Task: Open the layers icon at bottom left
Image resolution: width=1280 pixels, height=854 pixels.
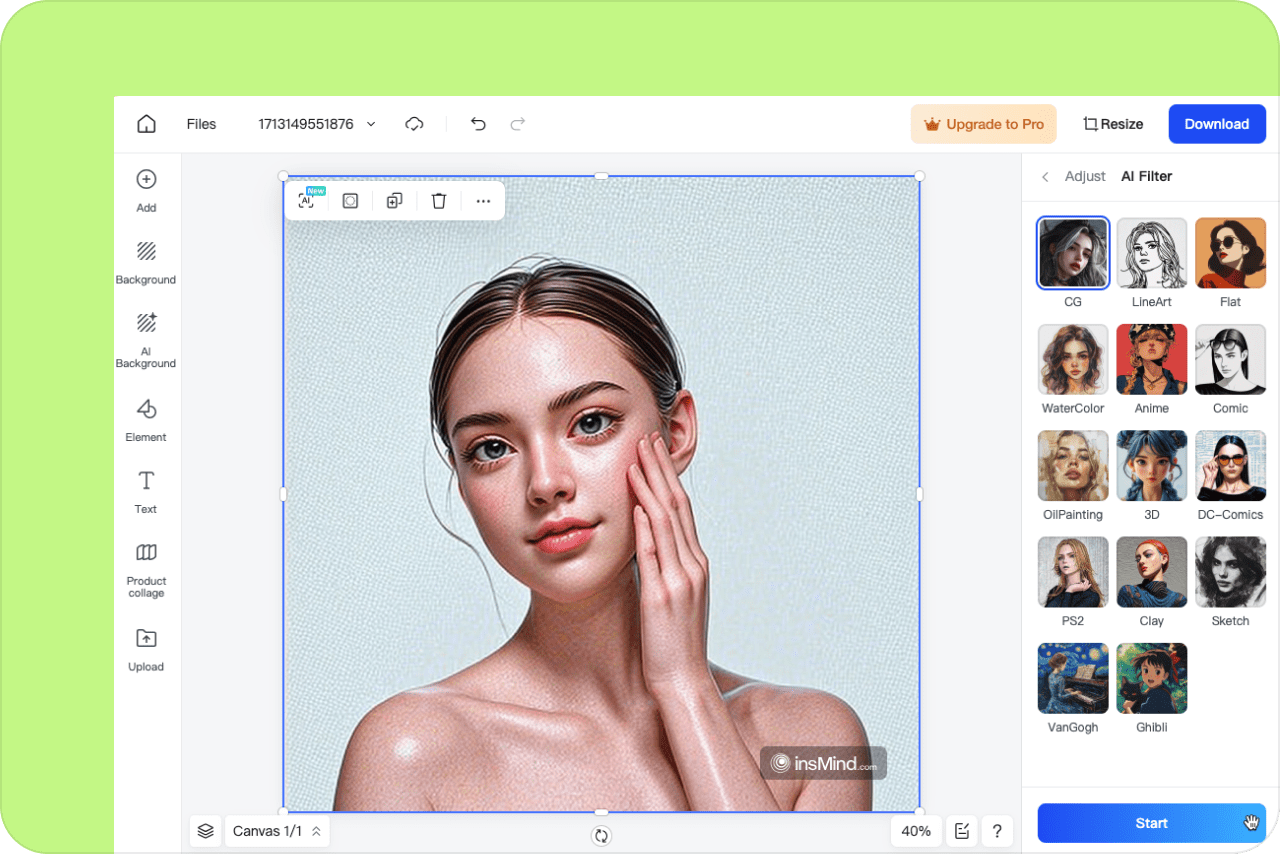Action: tap(205, 831)
